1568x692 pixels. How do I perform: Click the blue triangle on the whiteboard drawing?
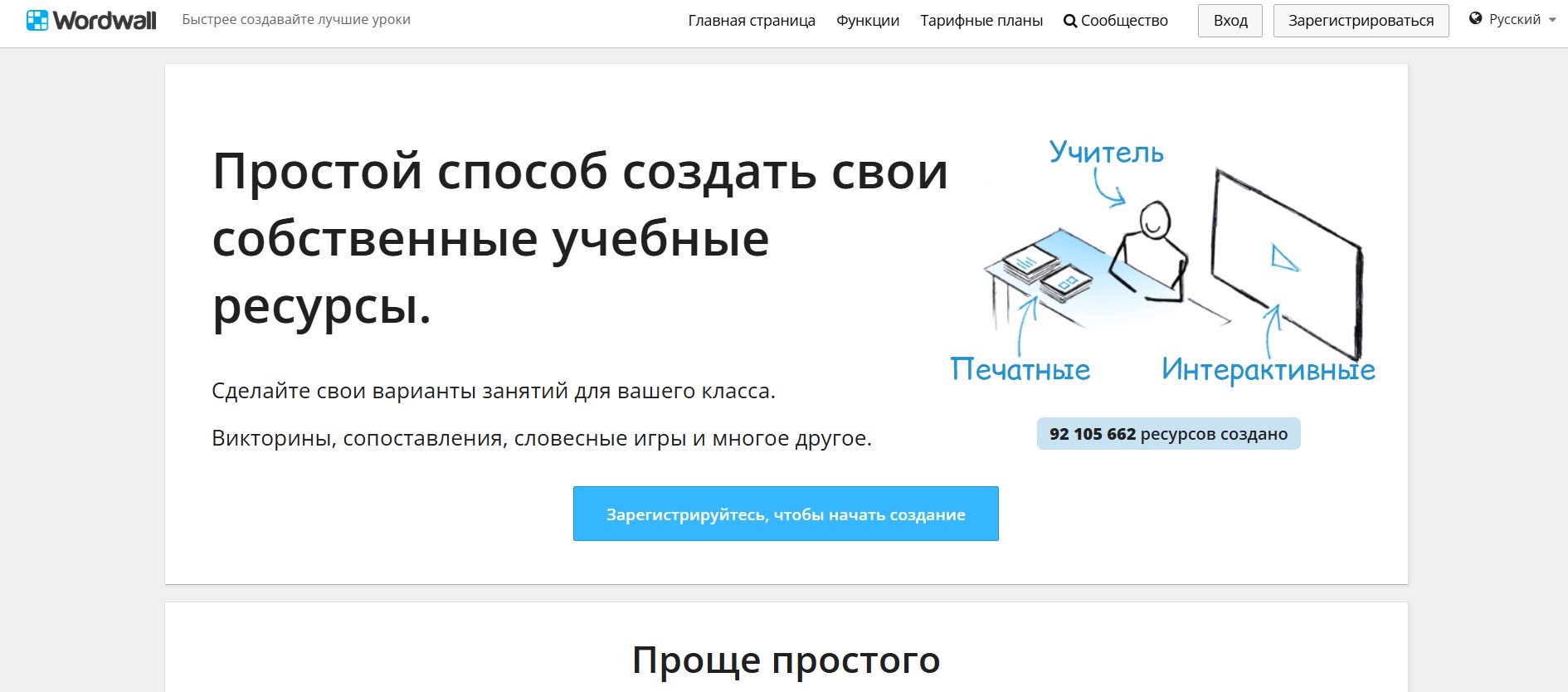pyautogui.click(x=1283, y=258)
